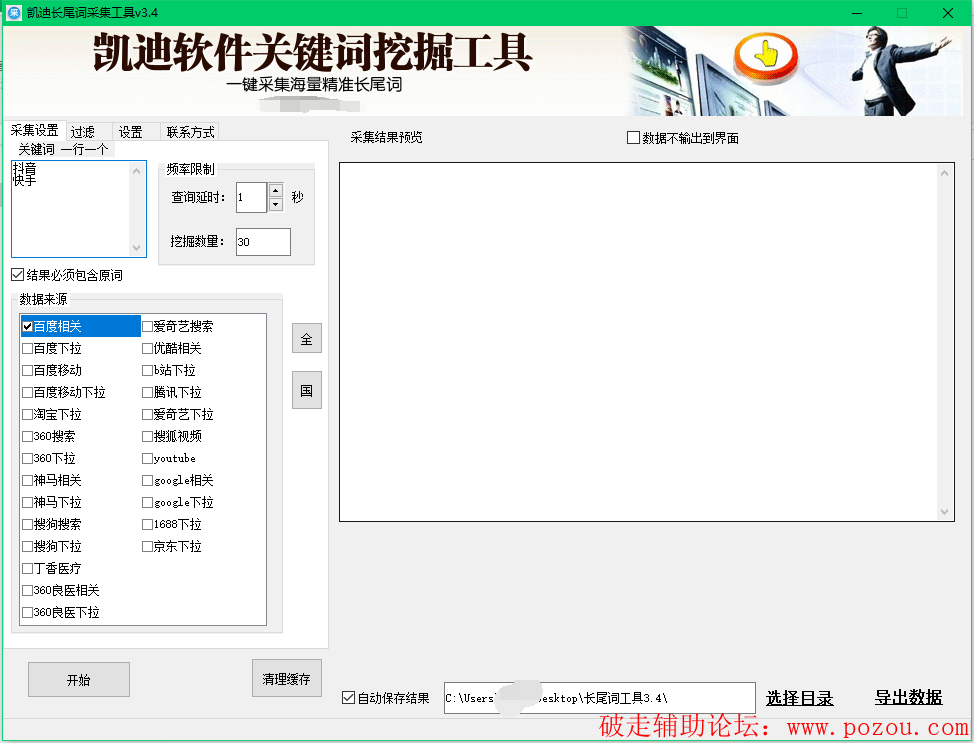Viewport: 974px width, 743px height.
Task: Check the 百度移动下拉 option
Action: [x=27, y=393]
